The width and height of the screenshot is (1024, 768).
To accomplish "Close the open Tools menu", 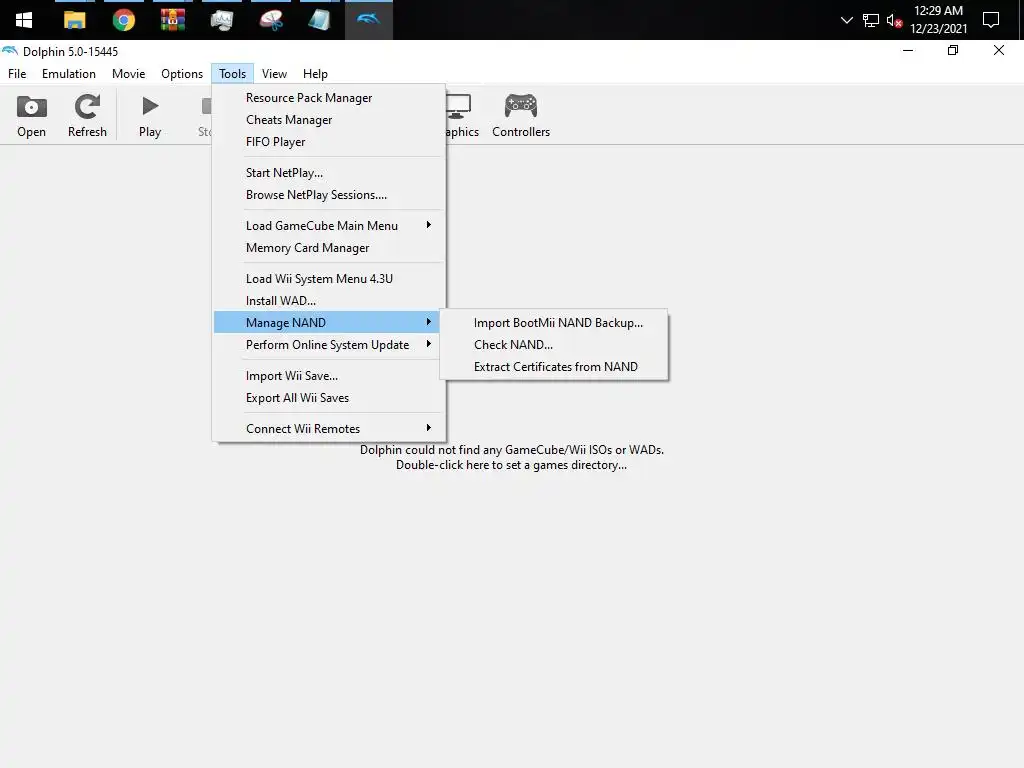I will pos(232,74).
